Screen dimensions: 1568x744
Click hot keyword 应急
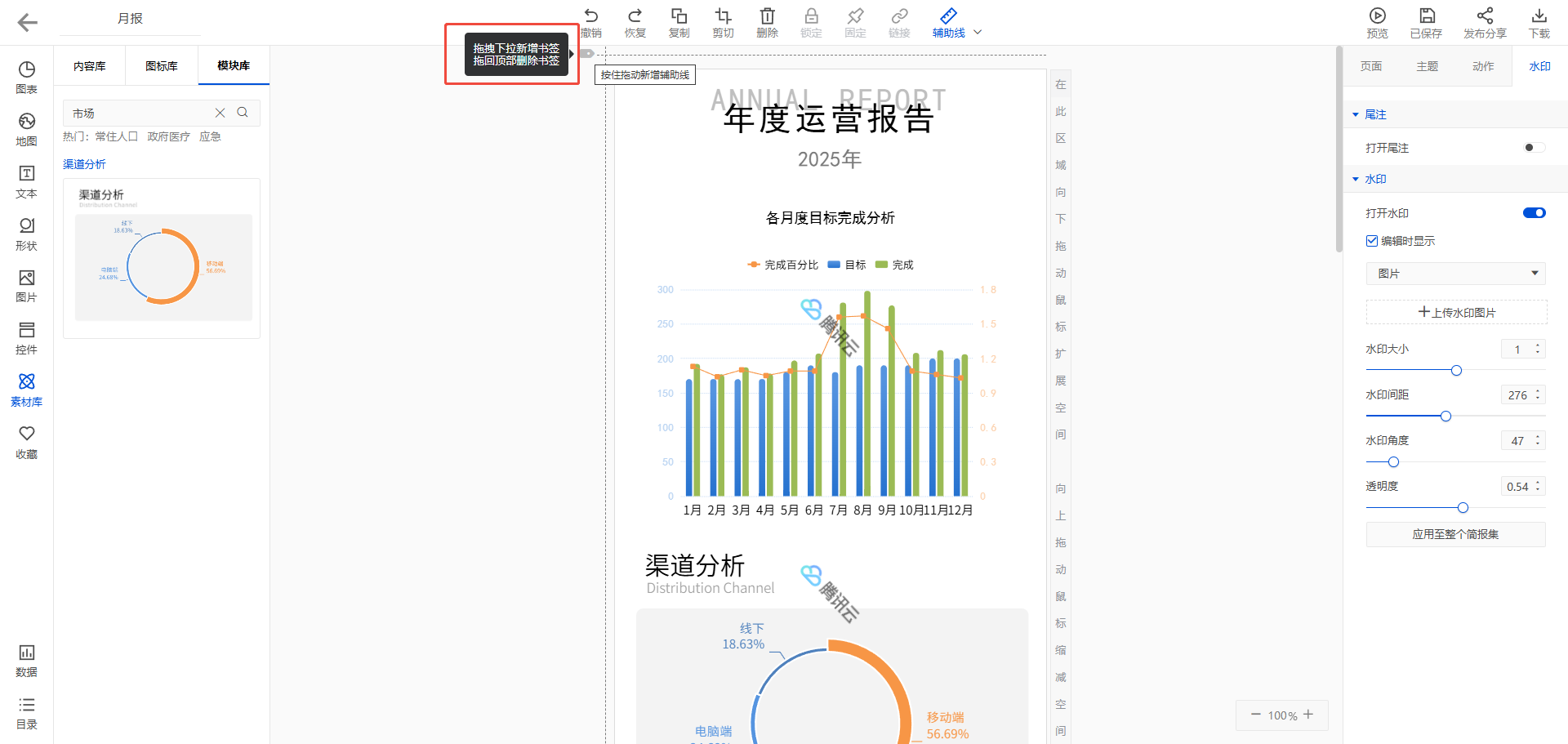[210, 136]
